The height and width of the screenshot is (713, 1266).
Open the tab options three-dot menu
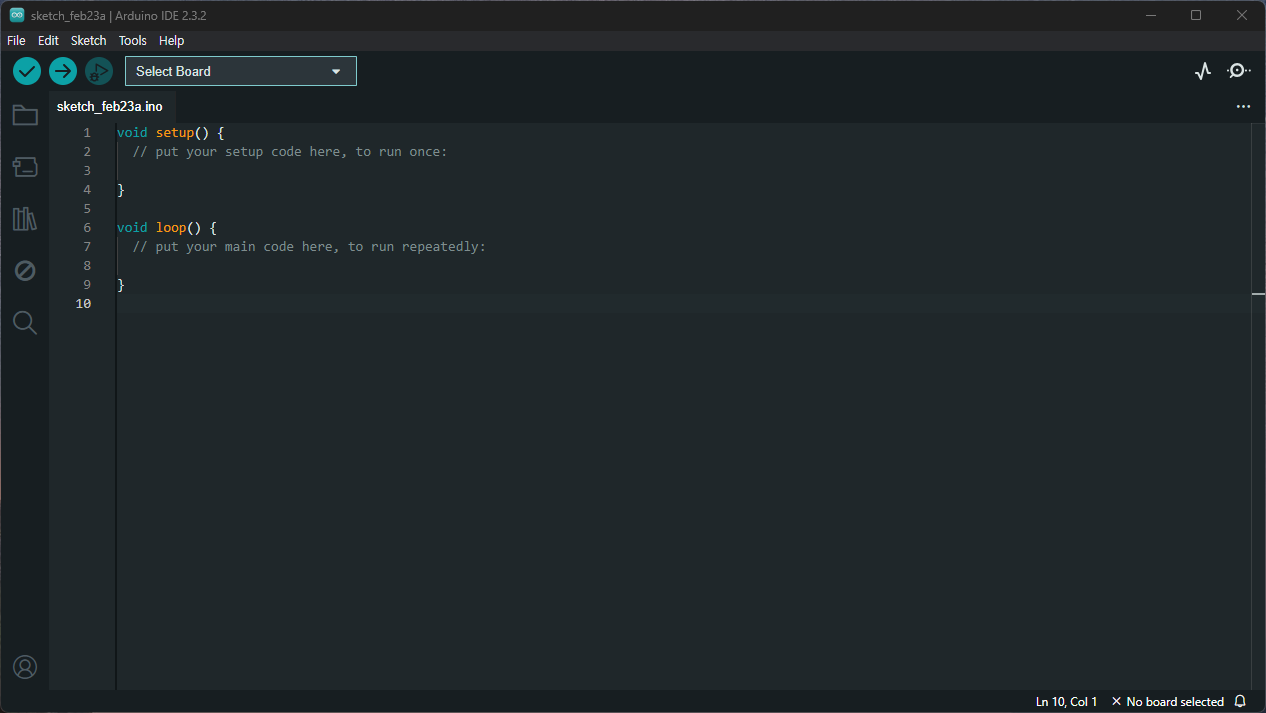click(x=1243, y=106)
